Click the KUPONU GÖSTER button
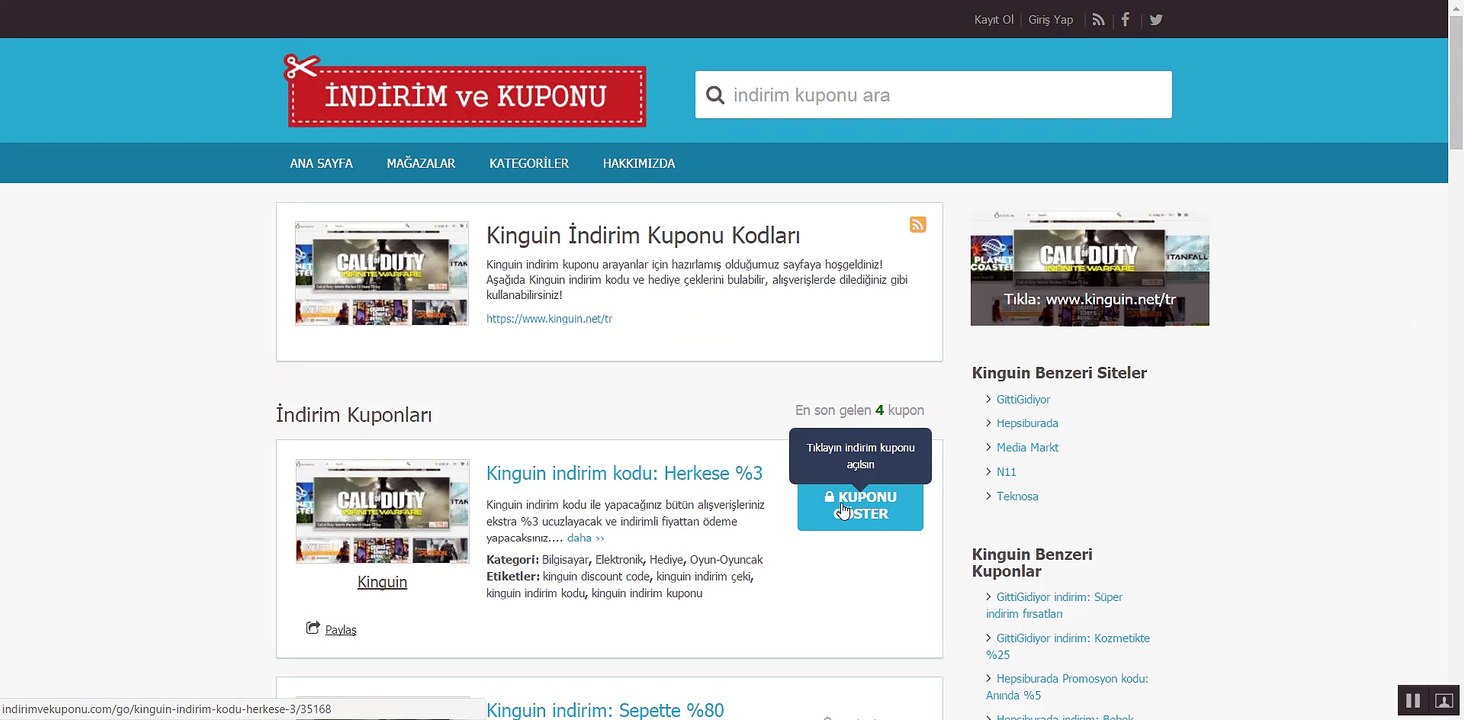The height and width of the screenshot is (720, 1464). pos(860,505)
